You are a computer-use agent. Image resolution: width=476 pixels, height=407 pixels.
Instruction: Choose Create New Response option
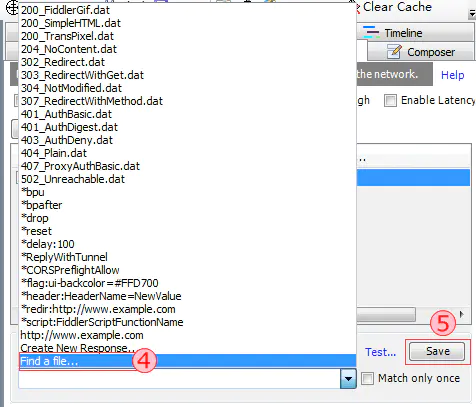coord(187,348)
